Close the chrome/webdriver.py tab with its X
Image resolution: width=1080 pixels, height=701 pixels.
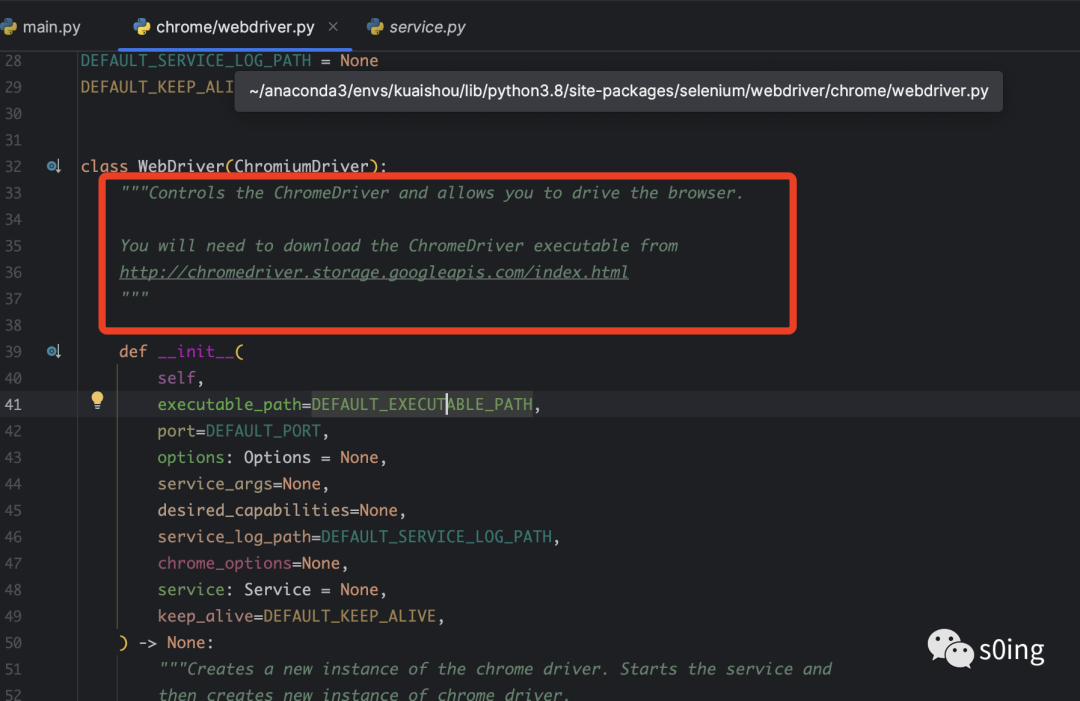click(334, 26)
